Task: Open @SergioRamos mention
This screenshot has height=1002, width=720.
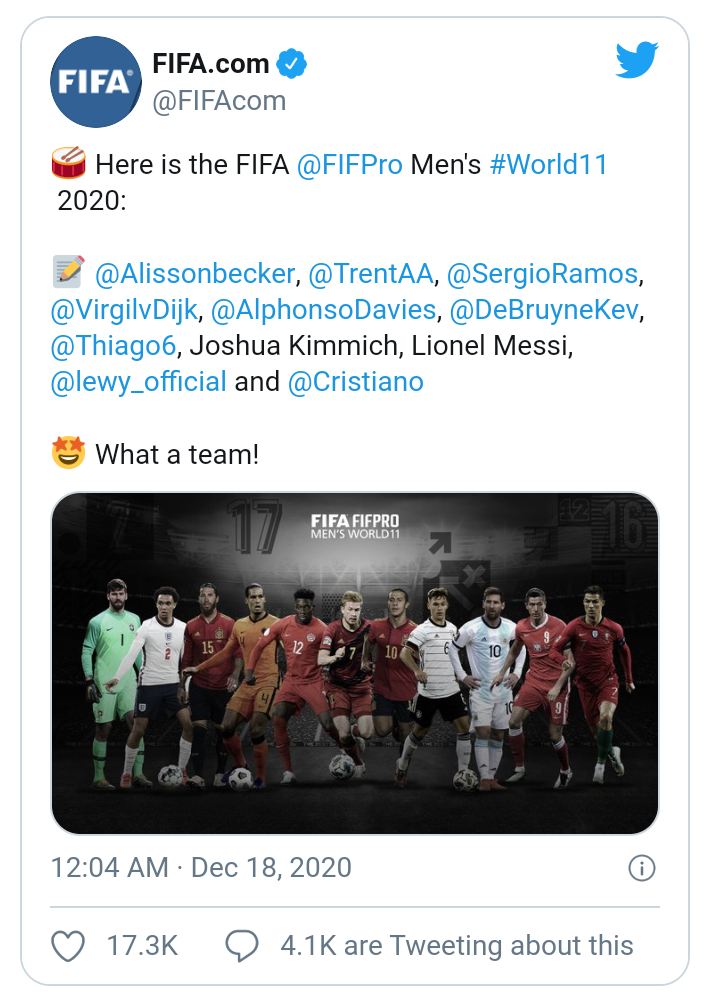Action: click(x=541, y=273)
